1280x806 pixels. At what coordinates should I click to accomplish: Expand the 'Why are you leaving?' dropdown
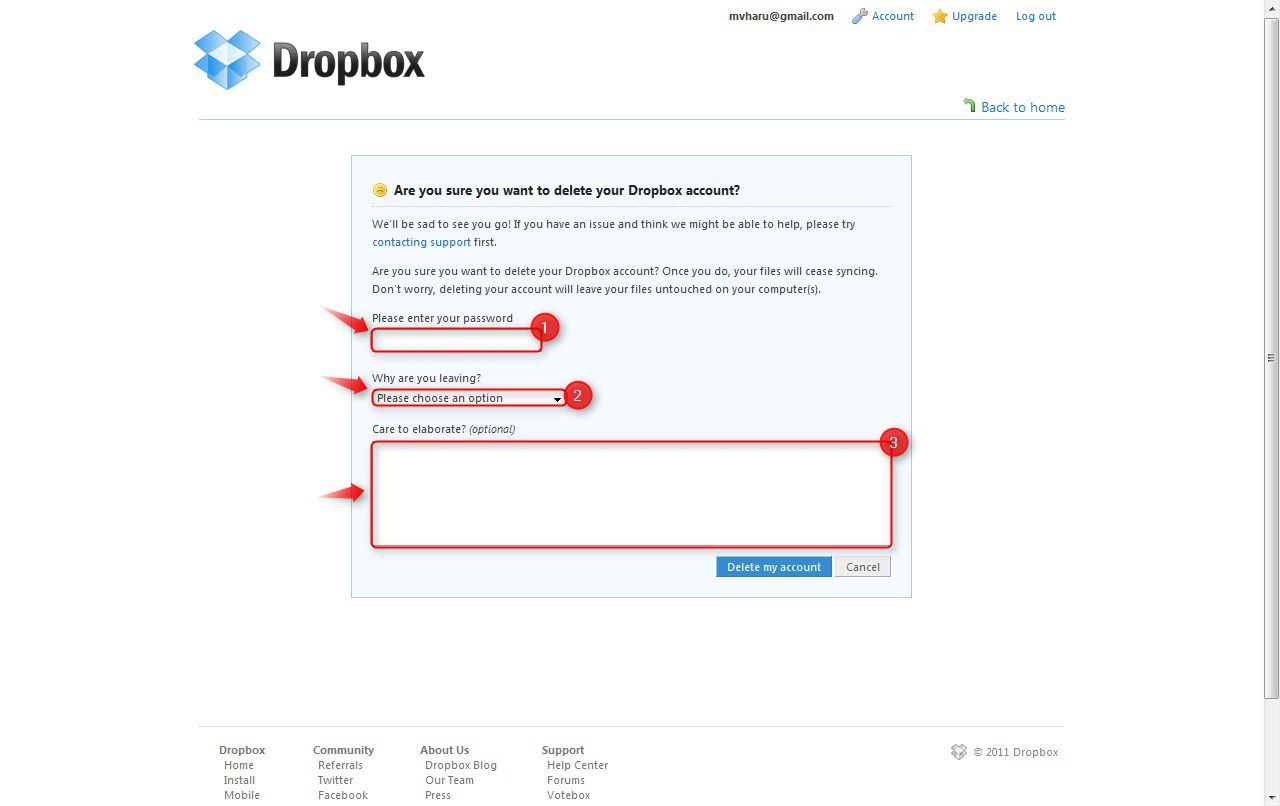coord(469,398)
